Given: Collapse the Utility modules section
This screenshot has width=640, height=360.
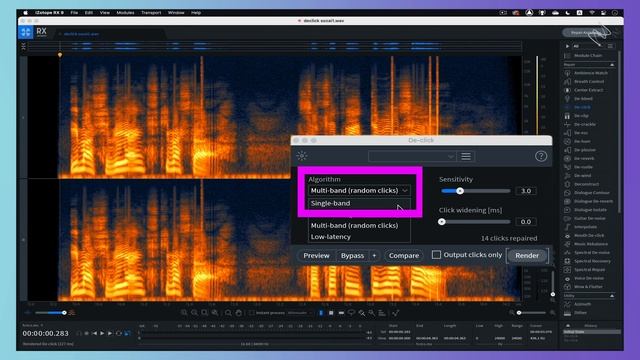Looking at the screenshot, I should tap(612, 296).
